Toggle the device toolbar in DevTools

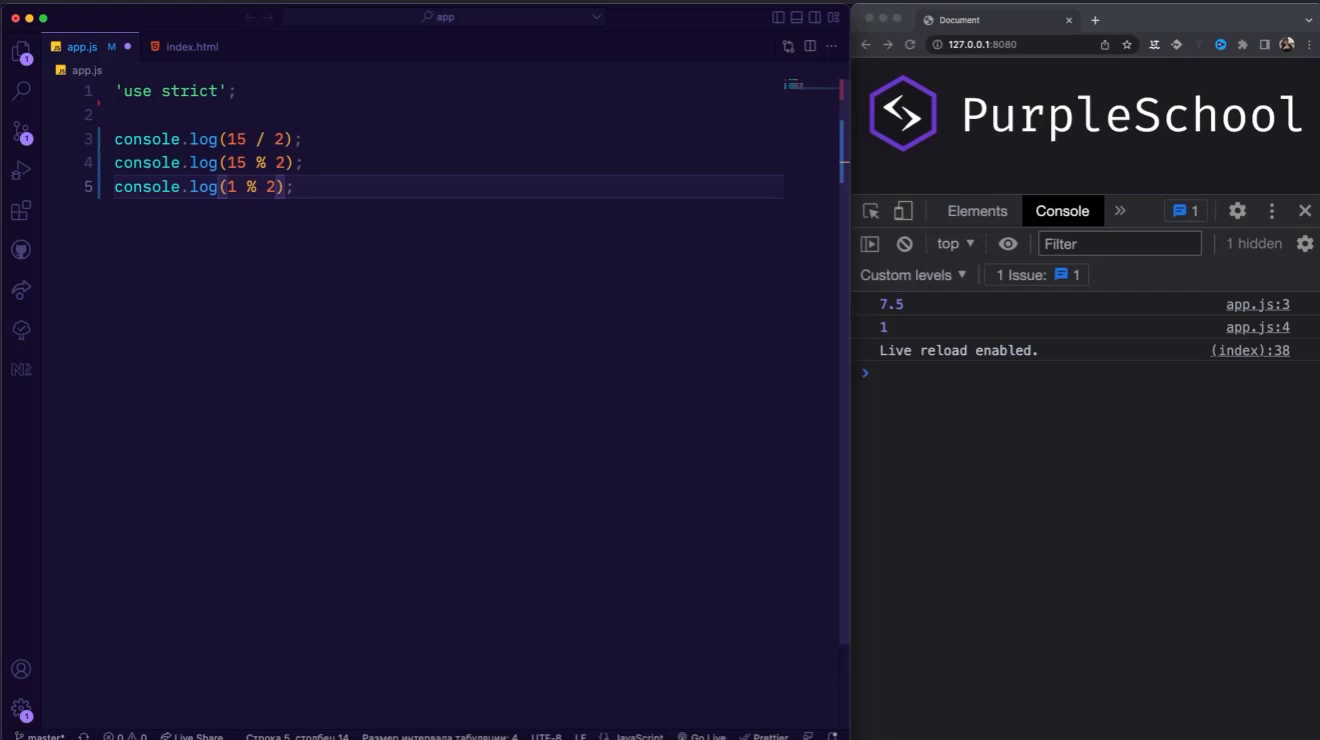click(903, 211)
